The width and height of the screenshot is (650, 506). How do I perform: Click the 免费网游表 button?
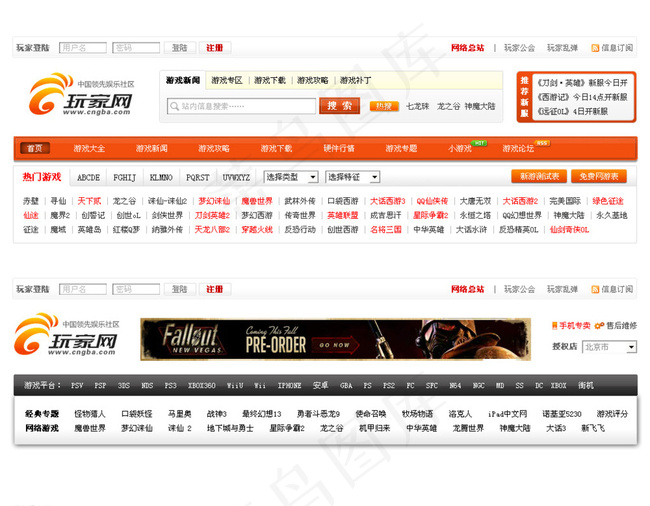(599, 177)
